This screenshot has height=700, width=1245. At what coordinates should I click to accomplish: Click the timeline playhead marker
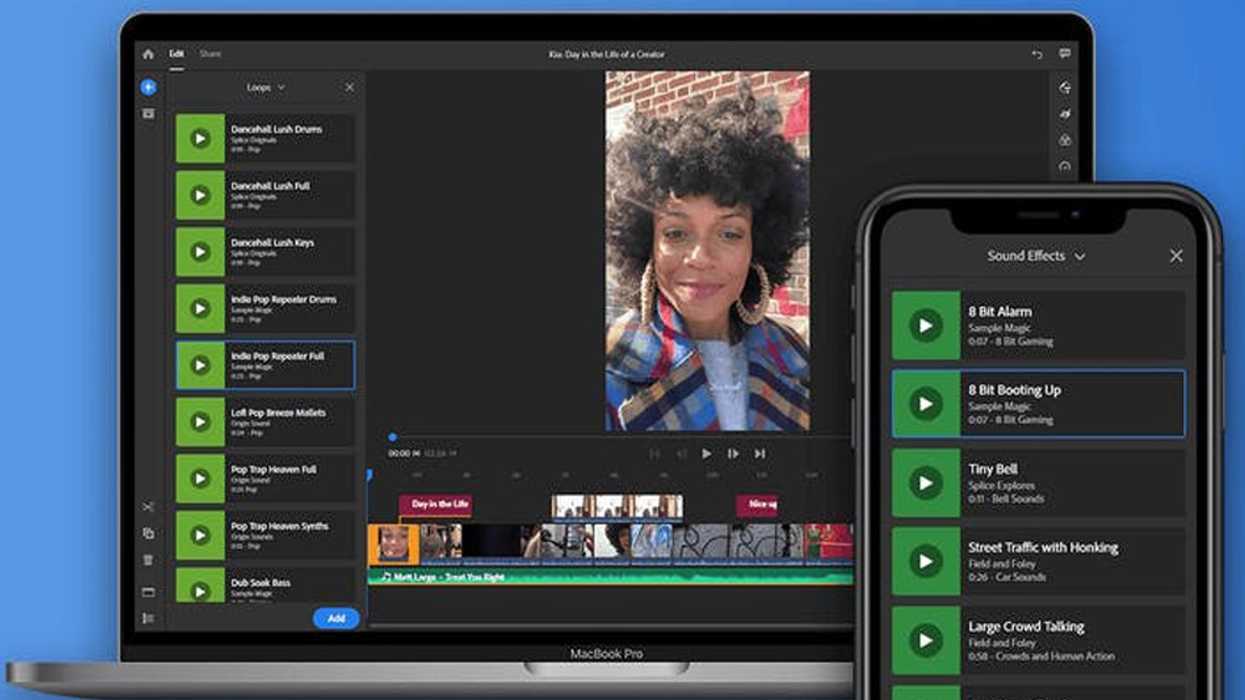tap(369, 476)
